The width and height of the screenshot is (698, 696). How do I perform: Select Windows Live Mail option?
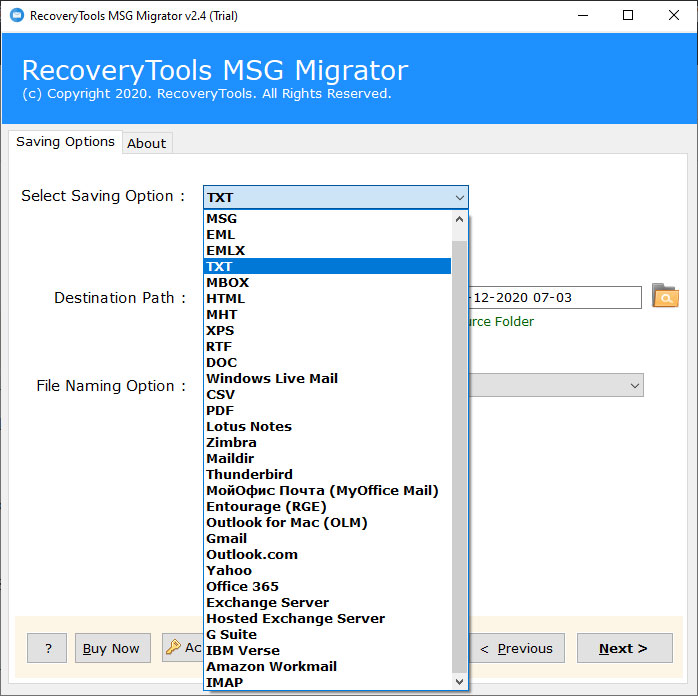(x=327, y=379)
